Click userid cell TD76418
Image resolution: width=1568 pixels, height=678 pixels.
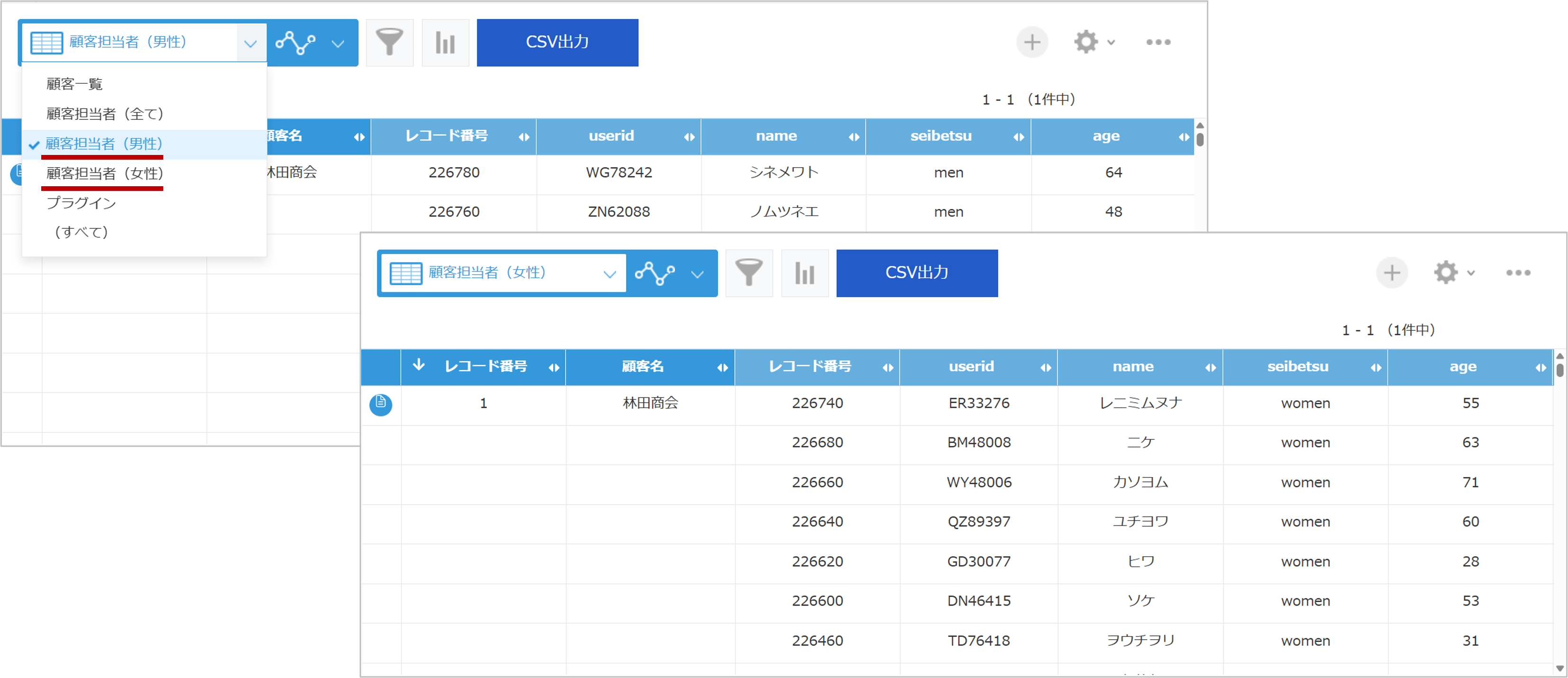click(x=979, y=640)
